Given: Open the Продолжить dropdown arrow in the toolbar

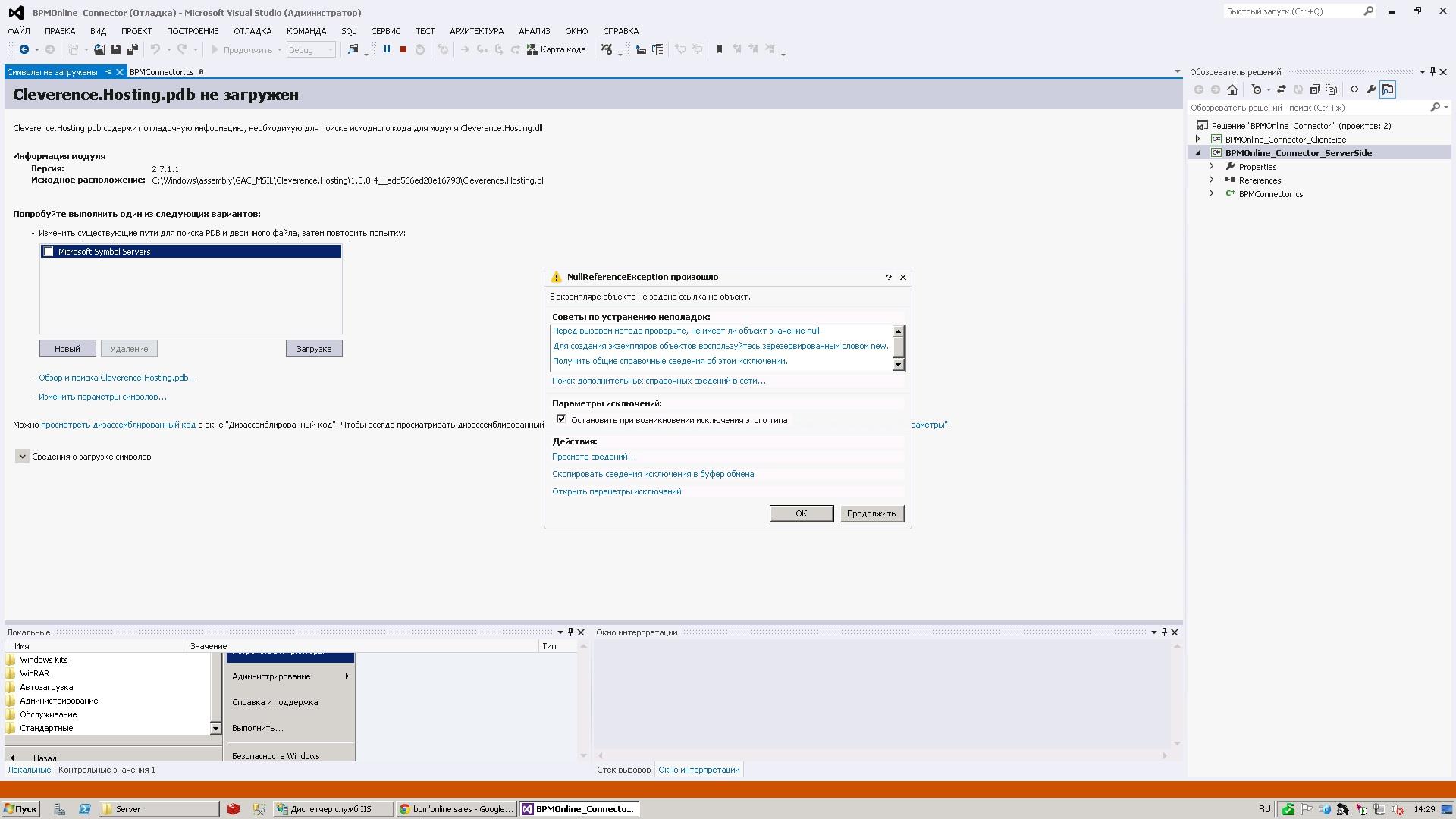Looking at the screenshot, I should 280,50.
